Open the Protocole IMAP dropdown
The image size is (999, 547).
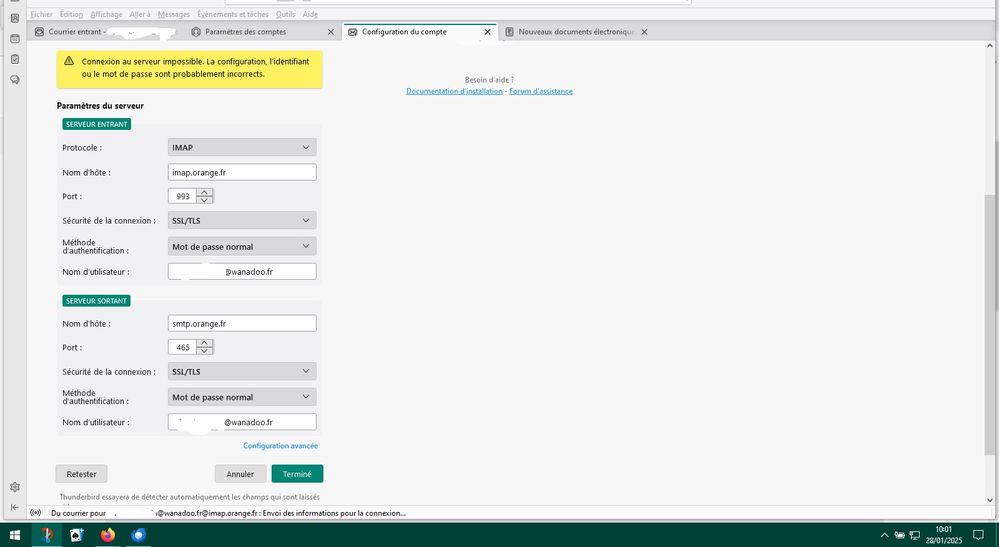coord(242,147)
